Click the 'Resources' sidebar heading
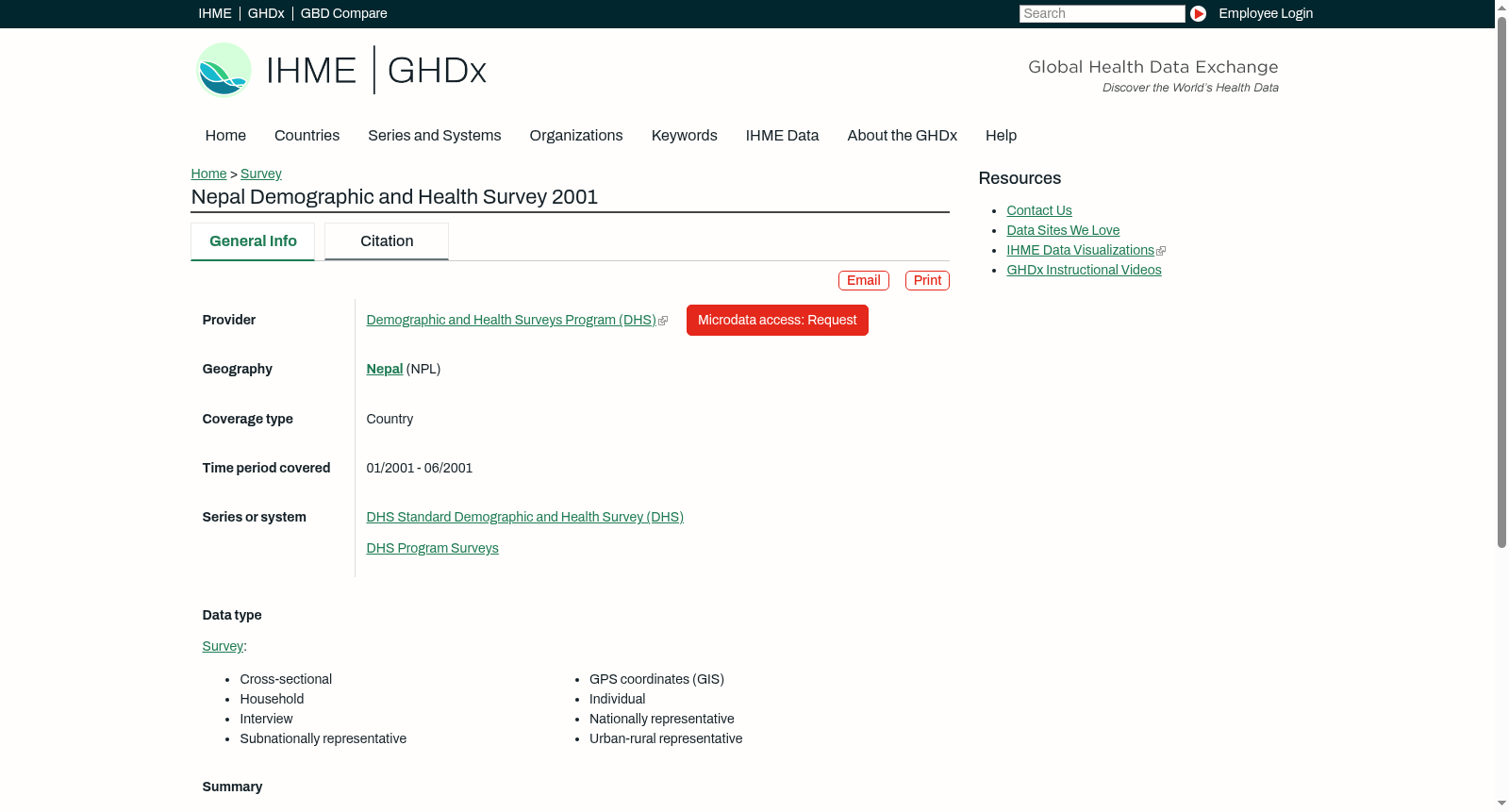This screenshot has height=812, width=1509. pyautogui.click(x=1020, y=178)
